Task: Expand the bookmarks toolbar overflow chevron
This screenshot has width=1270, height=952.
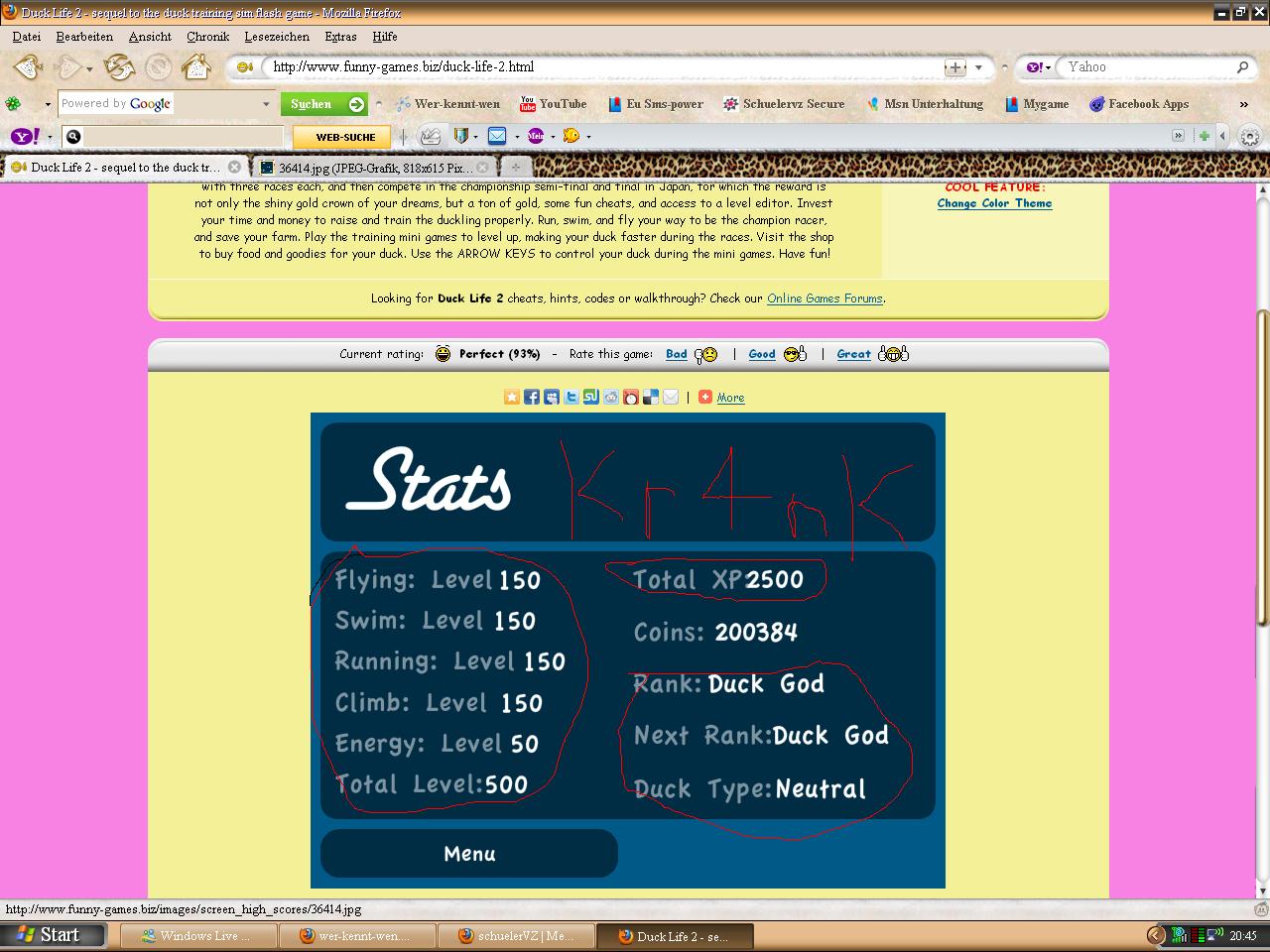Action: 1243,104
